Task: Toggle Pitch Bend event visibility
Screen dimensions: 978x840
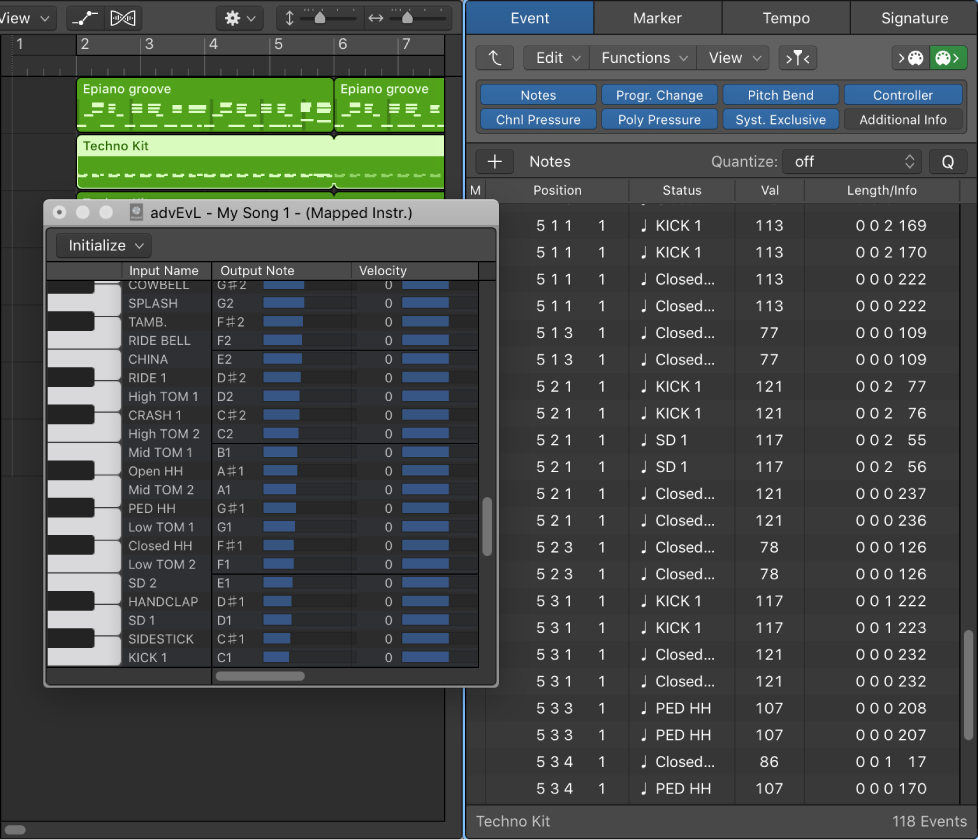Action: click(780, 94)
